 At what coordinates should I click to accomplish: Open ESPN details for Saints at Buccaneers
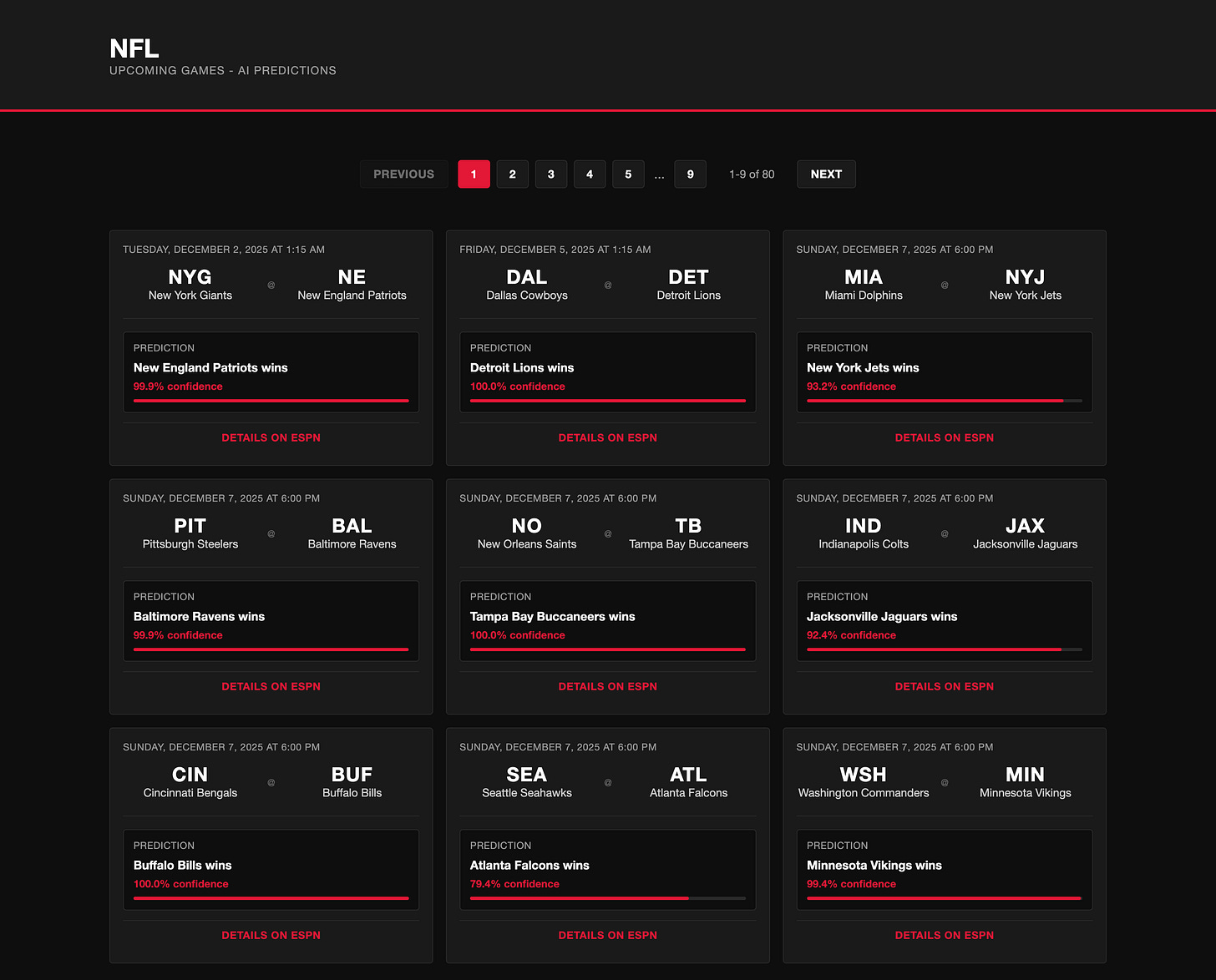pyautogui.click(x=607, y=686)
